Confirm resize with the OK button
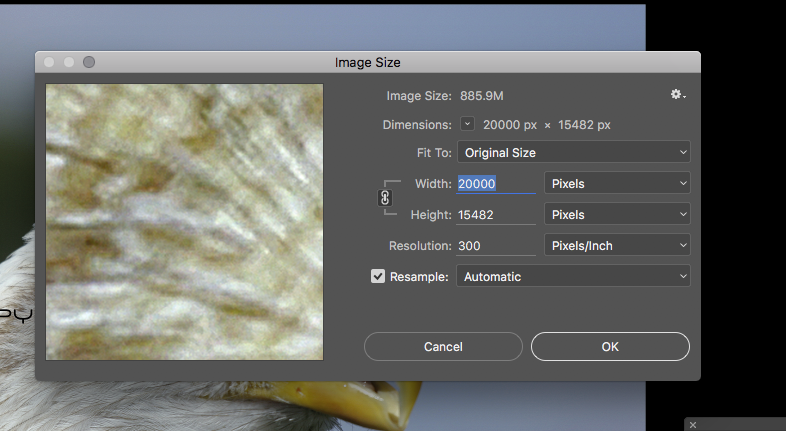 tap(610, 346)
